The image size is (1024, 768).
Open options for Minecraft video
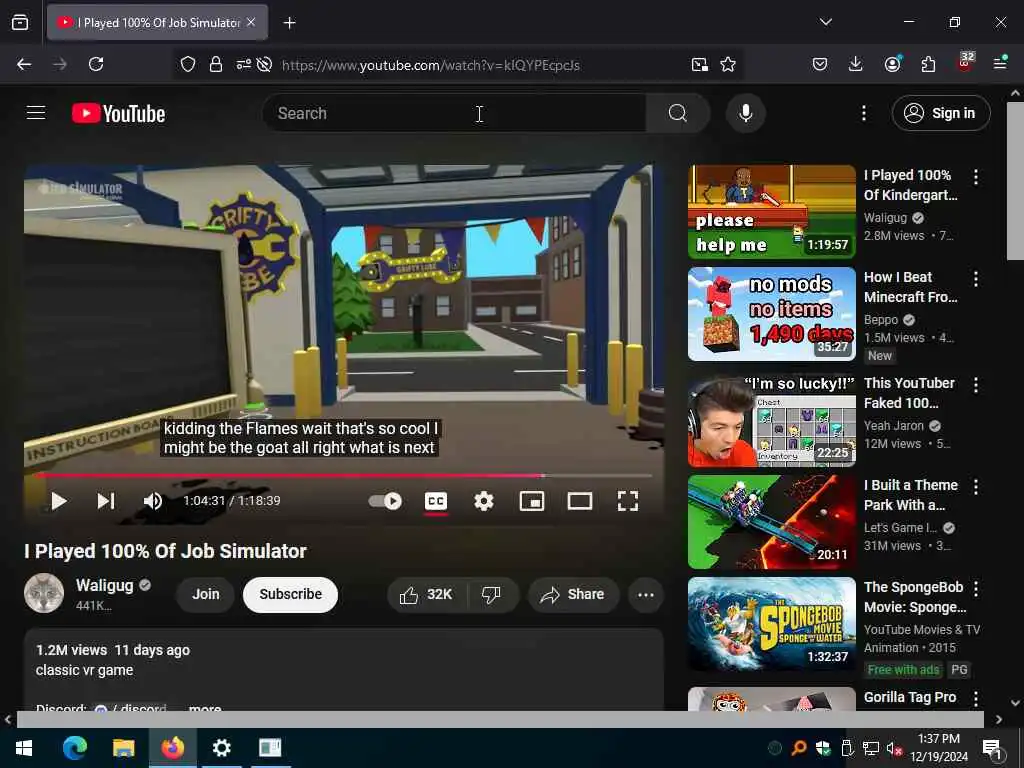(976, 279)
